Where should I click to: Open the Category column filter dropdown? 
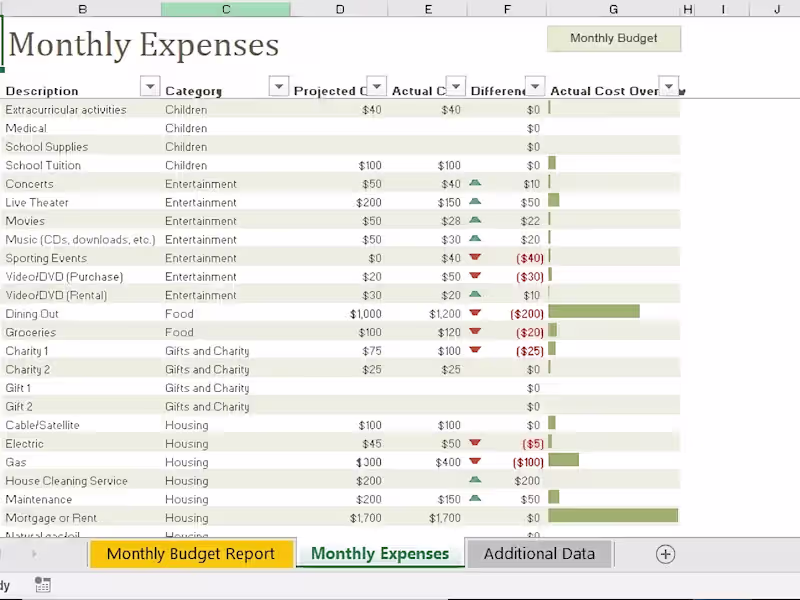pyautogui.click(x=279, y=86)
